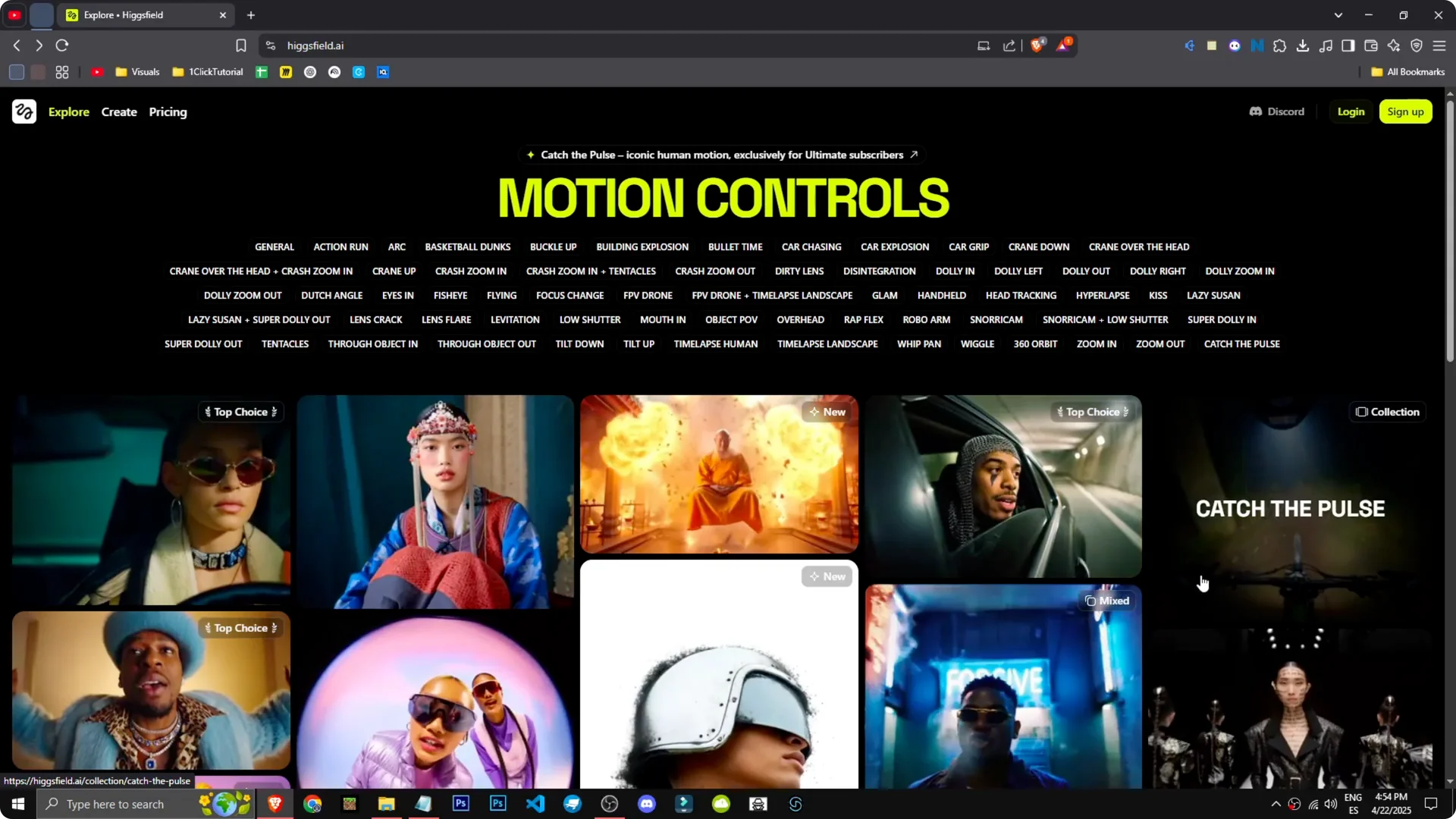Click the Top Choice badge on the driver video
The width and height of the screenshot is (1456, 819).
(1092, 412)
